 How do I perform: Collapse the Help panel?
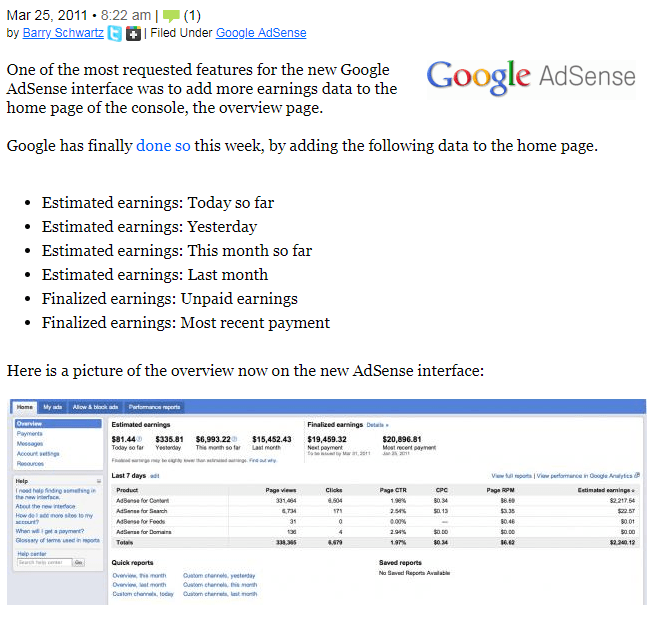tap(99, 481)
